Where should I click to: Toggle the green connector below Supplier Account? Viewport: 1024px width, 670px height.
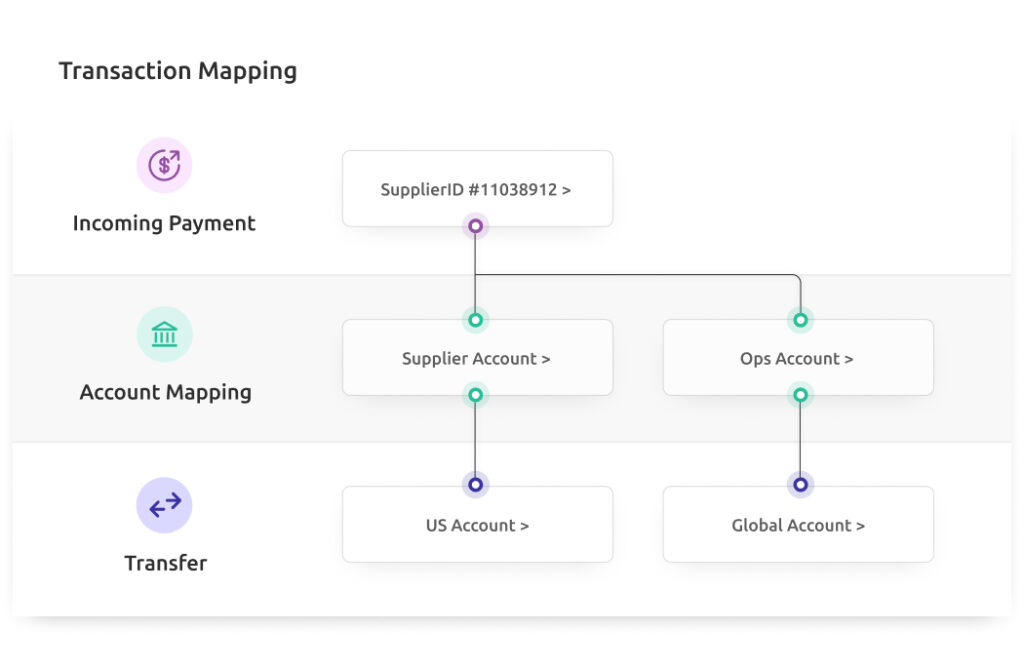click(x=475, y=395)
